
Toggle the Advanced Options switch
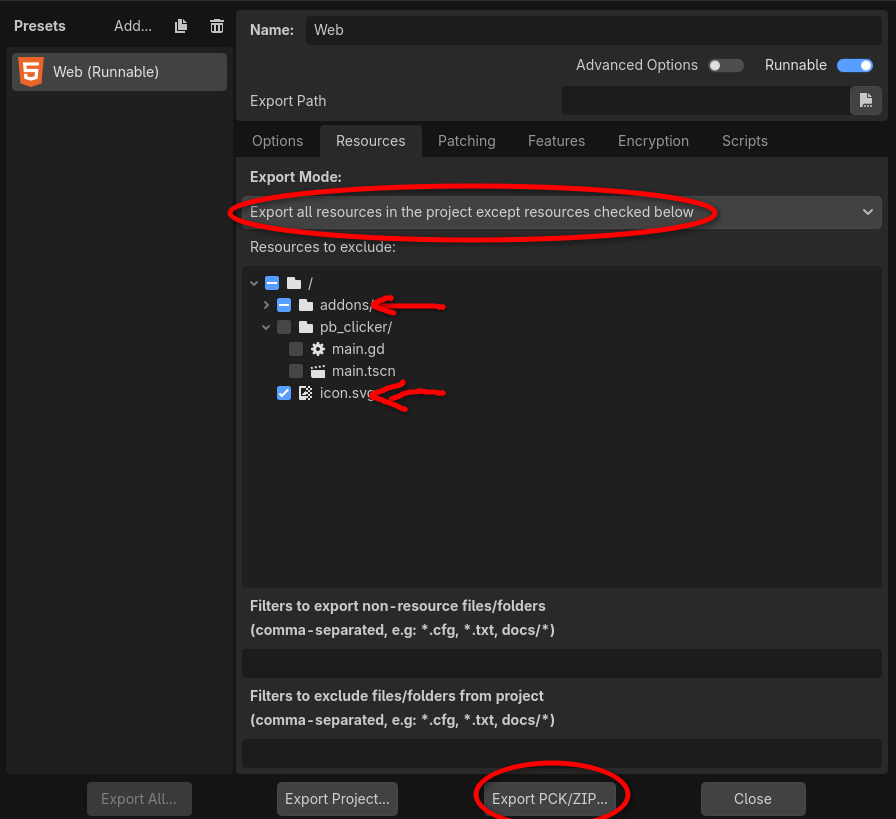click(x=726, y=65)
